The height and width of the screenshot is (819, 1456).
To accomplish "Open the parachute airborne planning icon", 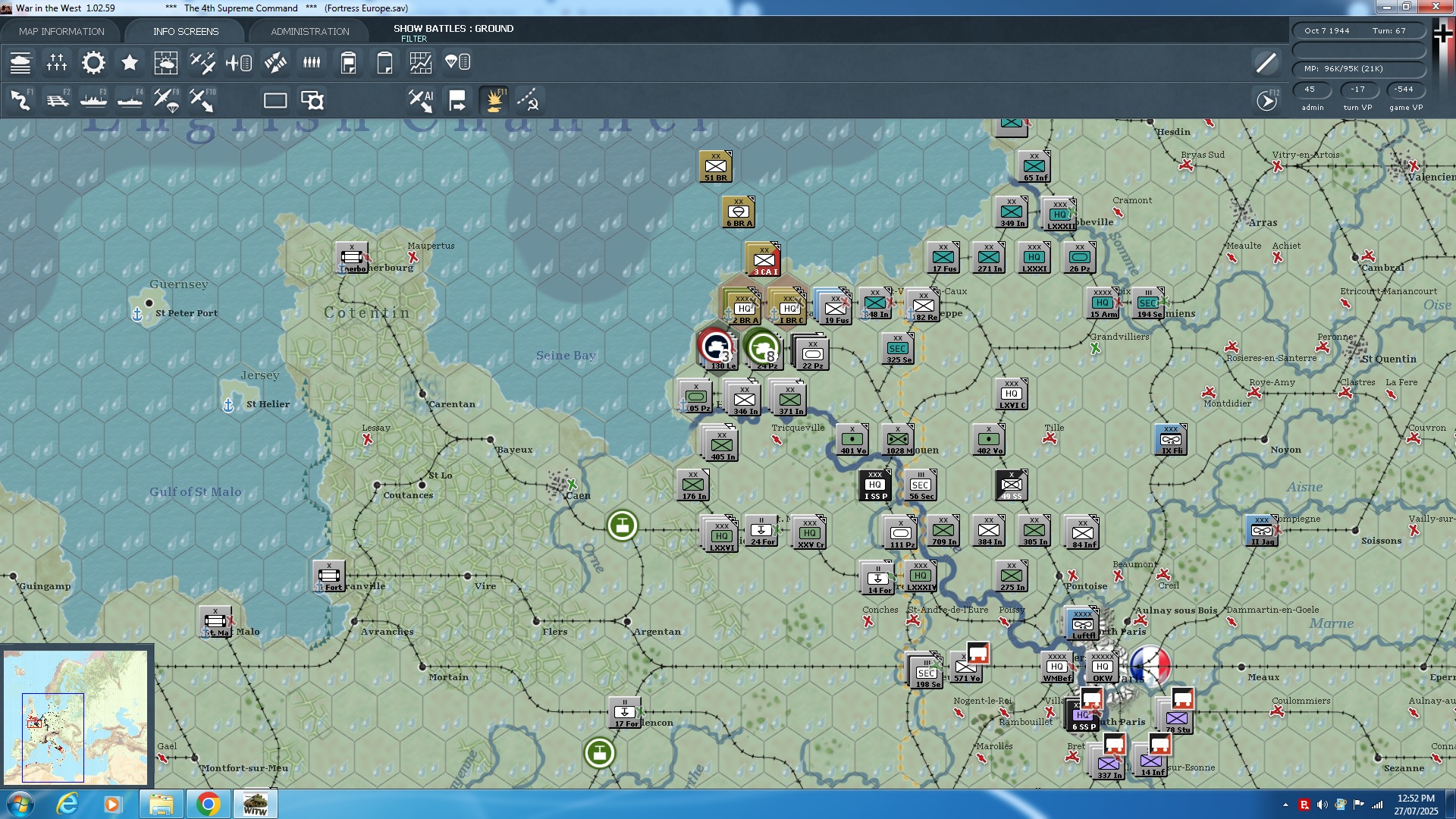I will click(457, 62).
